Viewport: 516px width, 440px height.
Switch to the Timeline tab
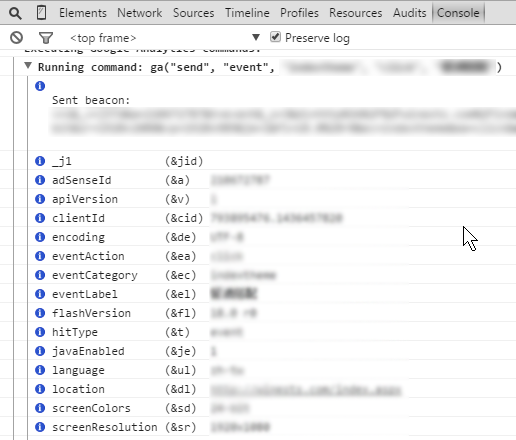click(247, 13)
